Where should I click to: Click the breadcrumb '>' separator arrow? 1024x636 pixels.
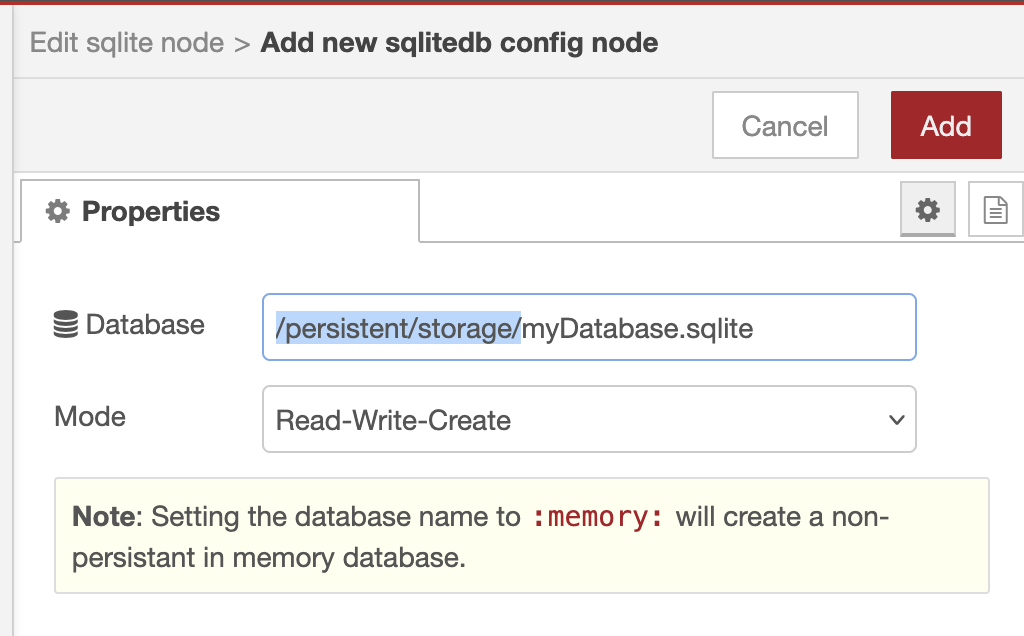click(x=241, y=44)
